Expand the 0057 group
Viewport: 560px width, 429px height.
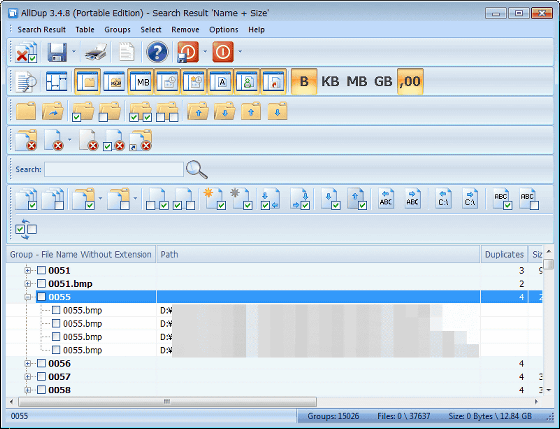tap(28, 376)
